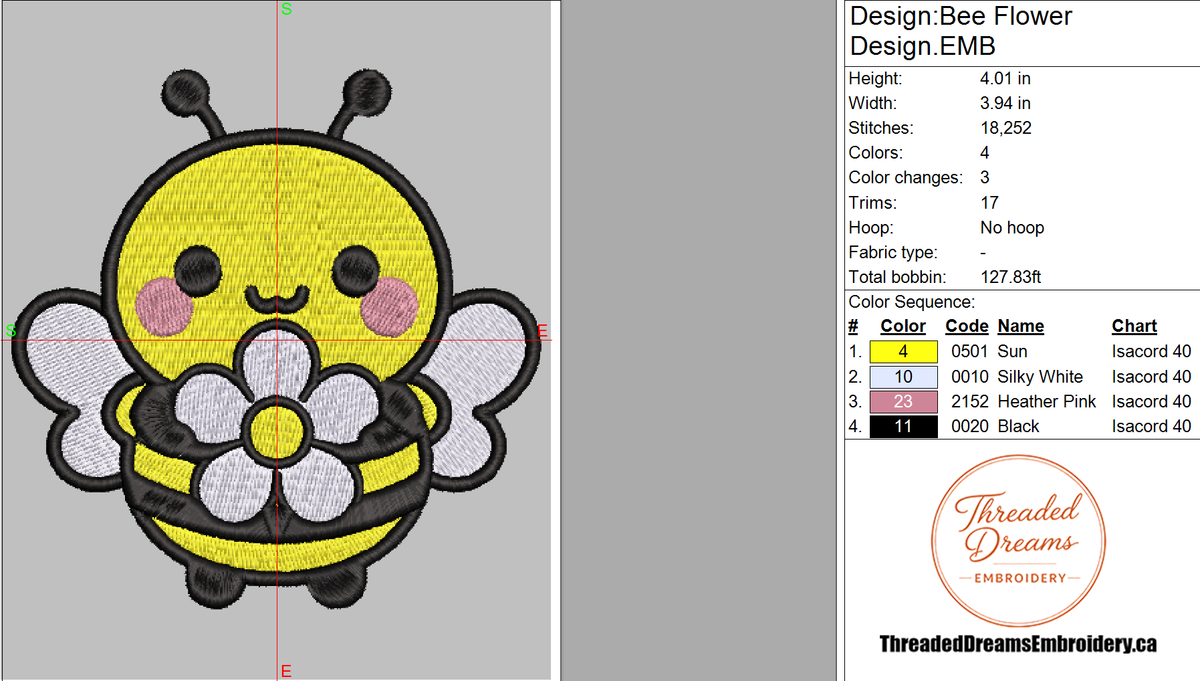Click the Black color swatch numbered 11
This screenshot has width=1200, height=681.
coord(904,427)
